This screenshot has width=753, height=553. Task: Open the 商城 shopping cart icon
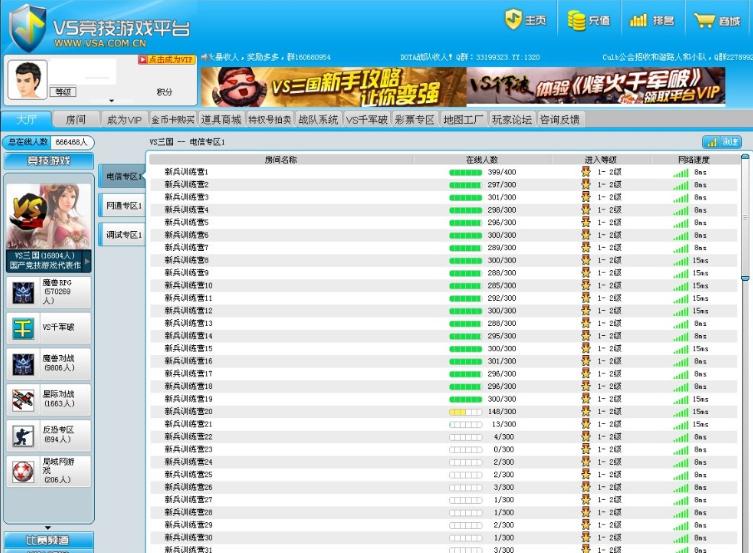click(x=704, y=21)
